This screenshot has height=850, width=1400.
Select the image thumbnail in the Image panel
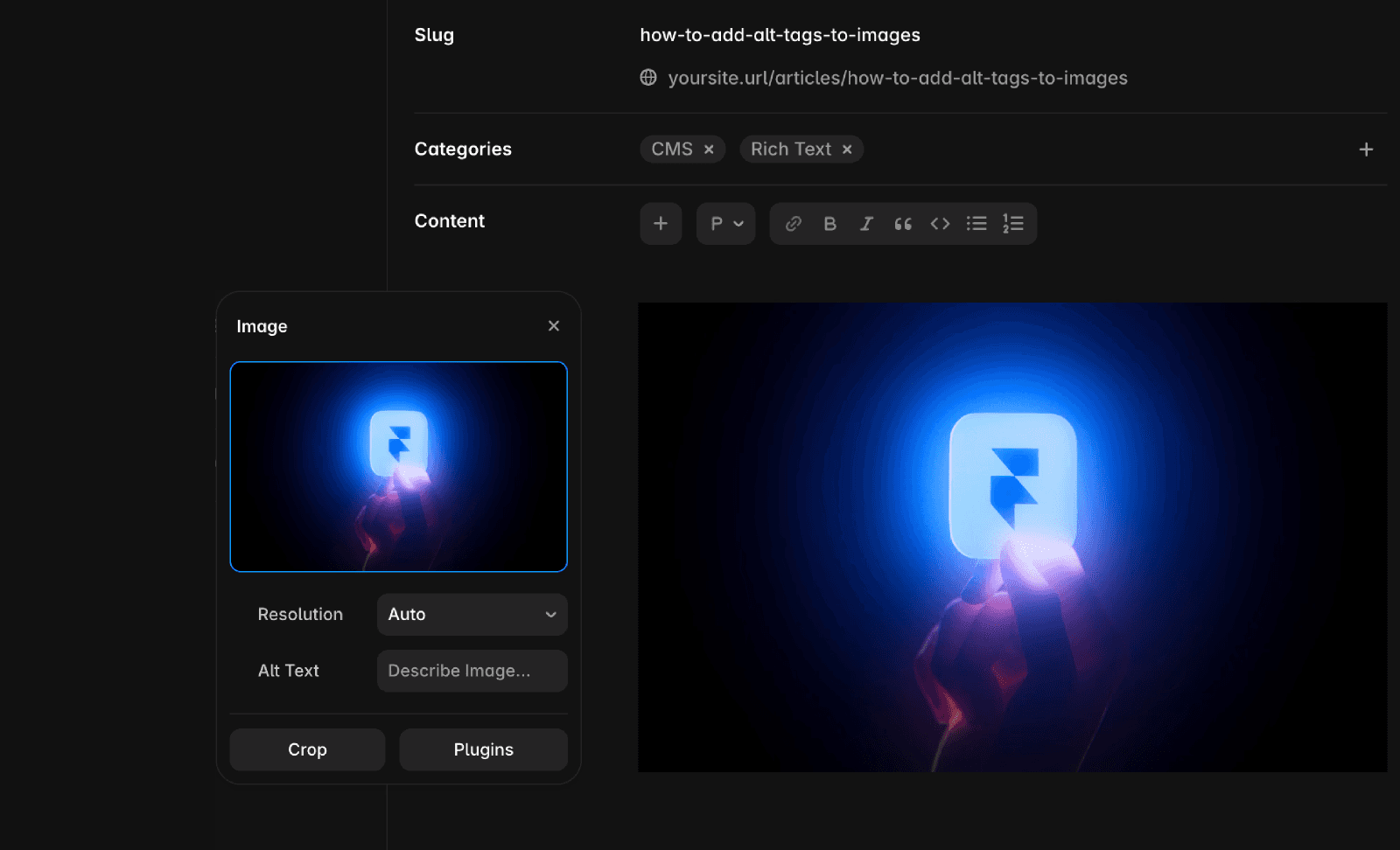(399, 467)
